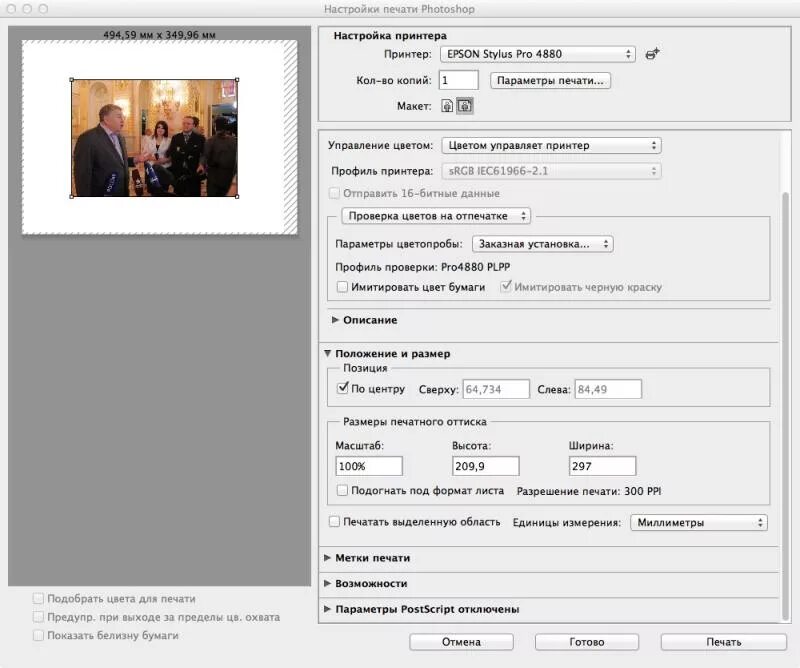Toggle Предупр. при выходе за пределы цв. охвата
The height and width of the screenshot is (668, 800).
click(x=38, y=617)
